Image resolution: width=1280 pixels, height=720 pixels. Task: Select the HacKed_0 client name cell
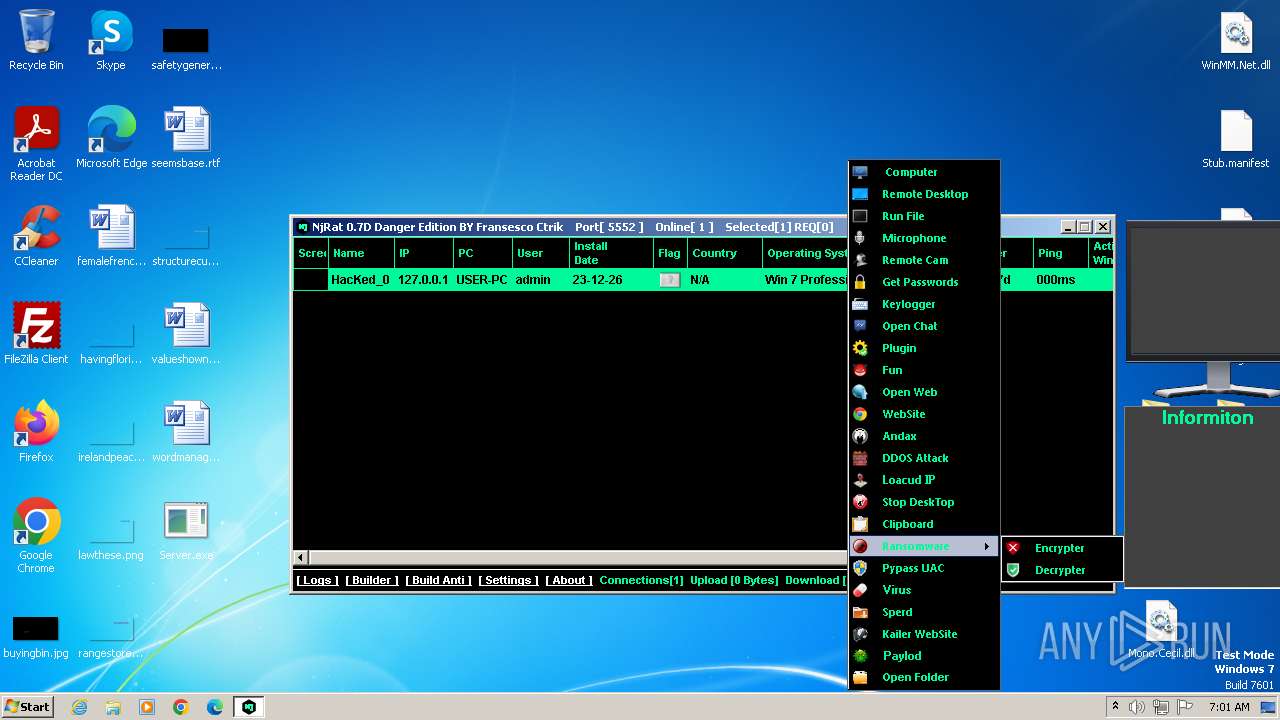[360, 280]
